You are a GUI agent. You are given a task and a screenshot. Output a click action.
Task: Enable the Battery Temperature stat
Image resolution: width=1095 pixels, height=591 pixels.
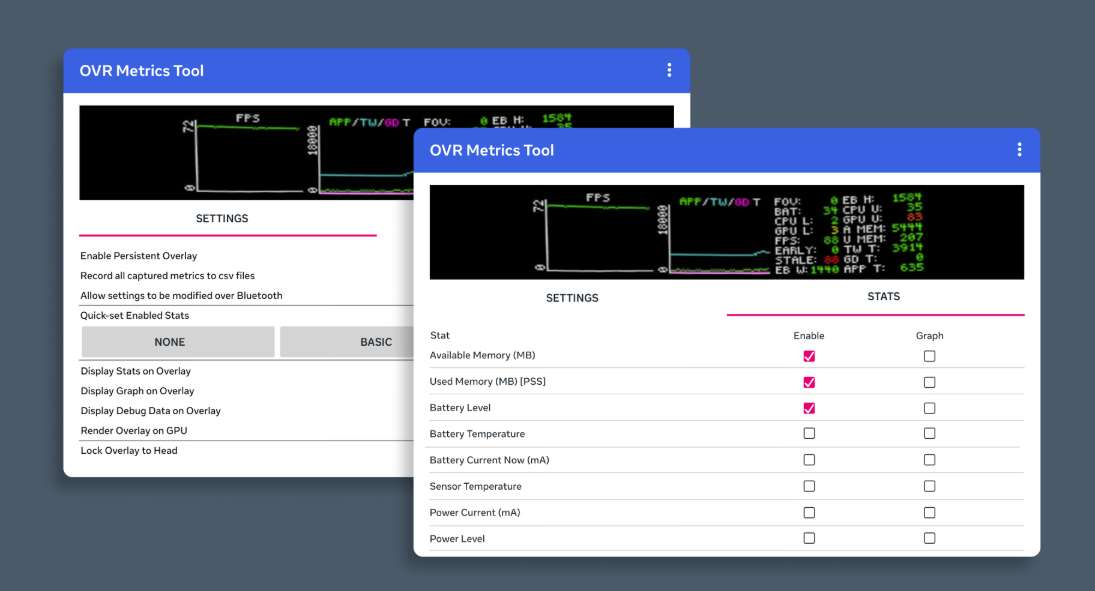point(809,434)
